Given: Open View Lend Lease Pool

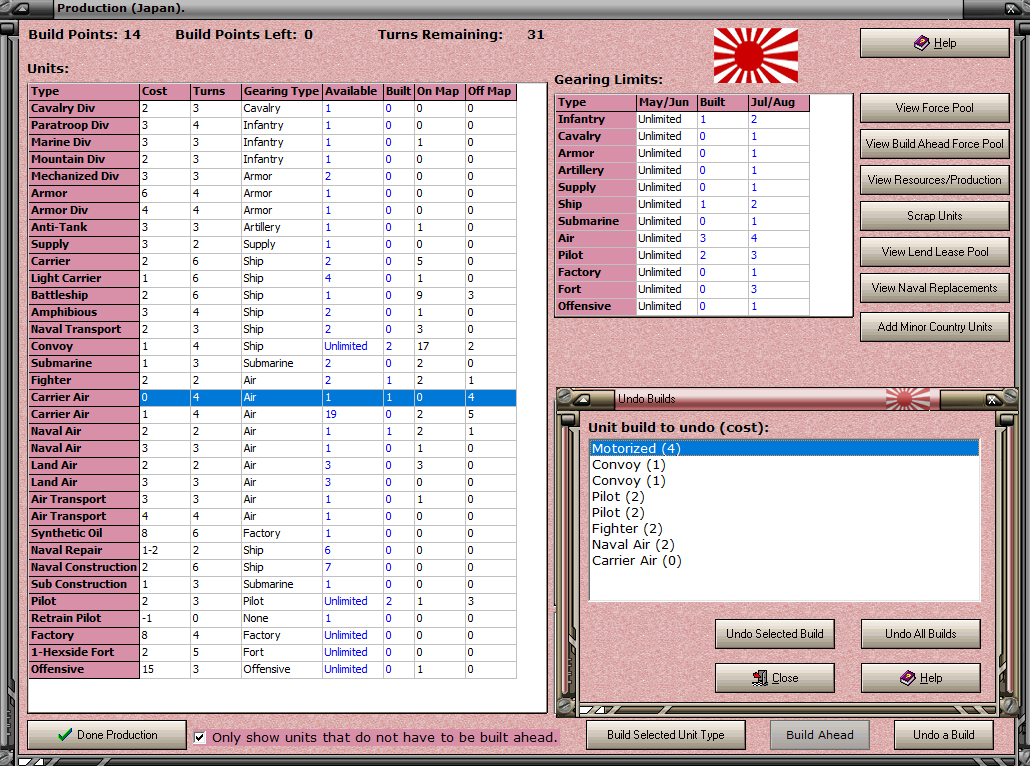Looking at the screenshot, I should click(934, 252).
